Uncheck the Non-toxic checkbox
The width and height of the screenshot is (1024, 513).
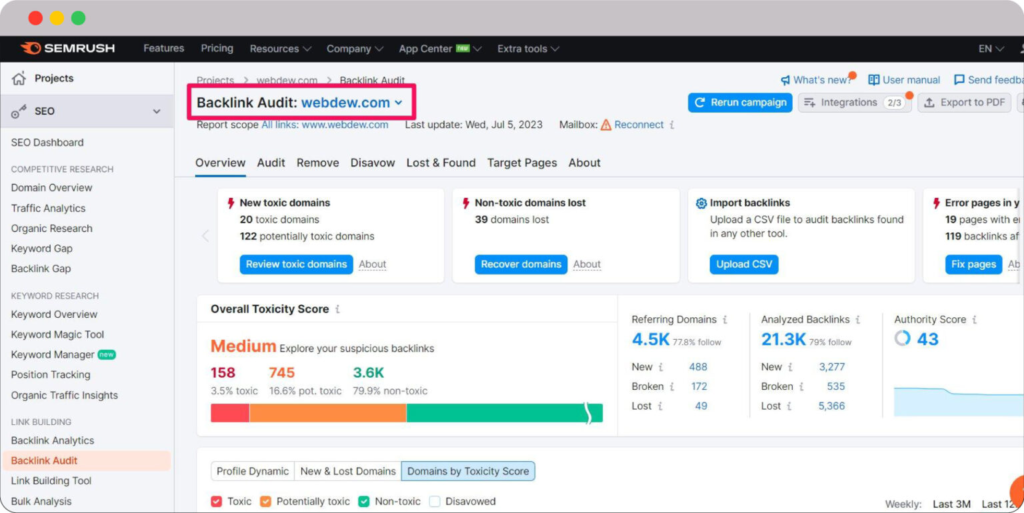364,501
